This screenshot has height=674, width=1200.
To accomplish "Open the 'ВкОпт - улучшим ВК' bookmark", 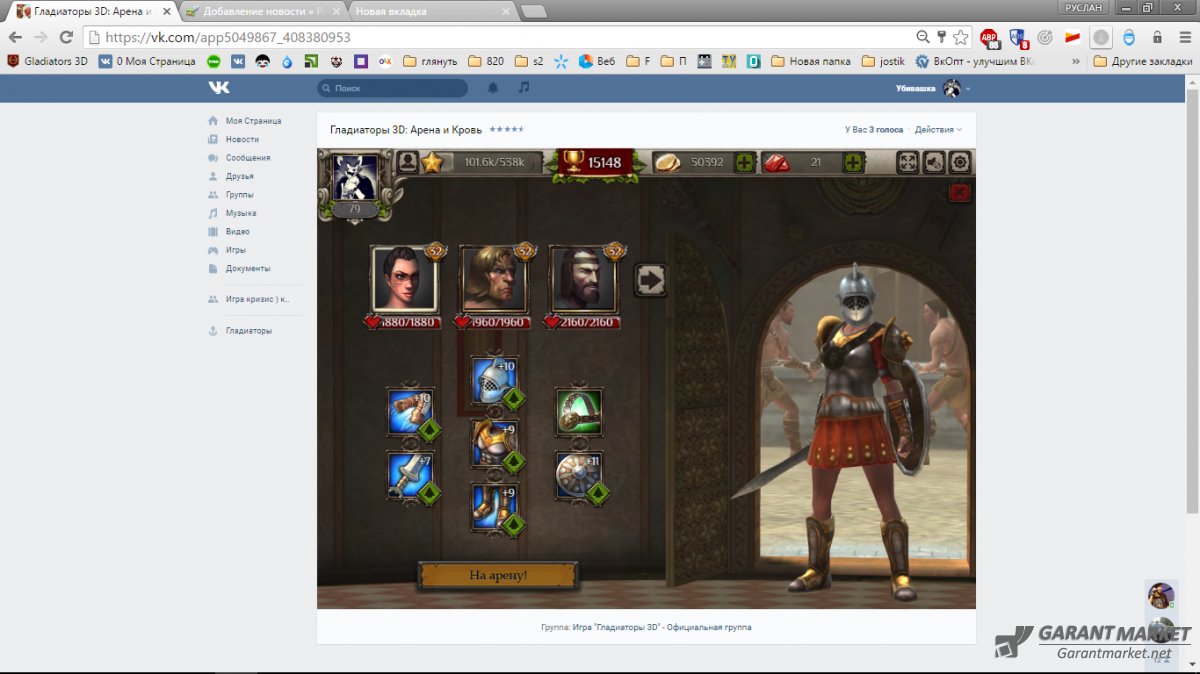I will point(974,61).
